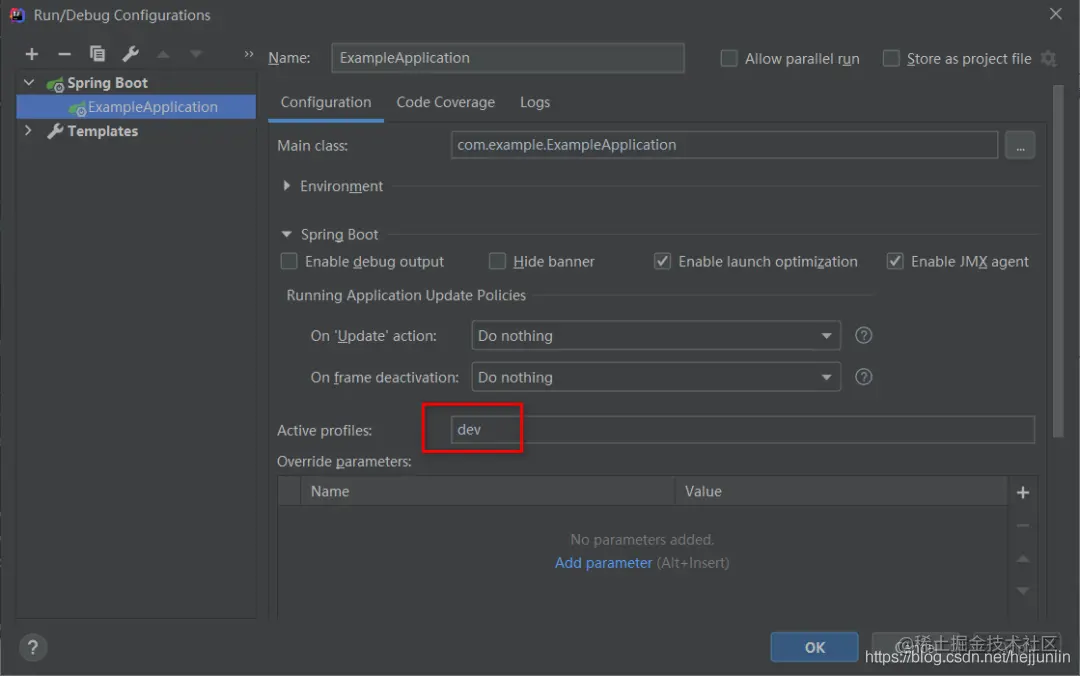Disable Enable launch optimization checkbox
The image size is (1080, 676).
[x=662, y=261]
